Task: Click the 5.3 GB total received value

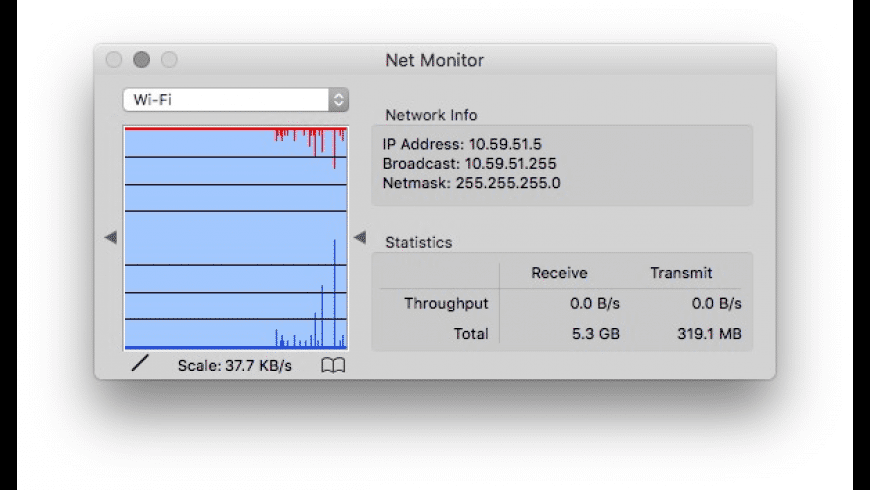Action: pos(597,334)
